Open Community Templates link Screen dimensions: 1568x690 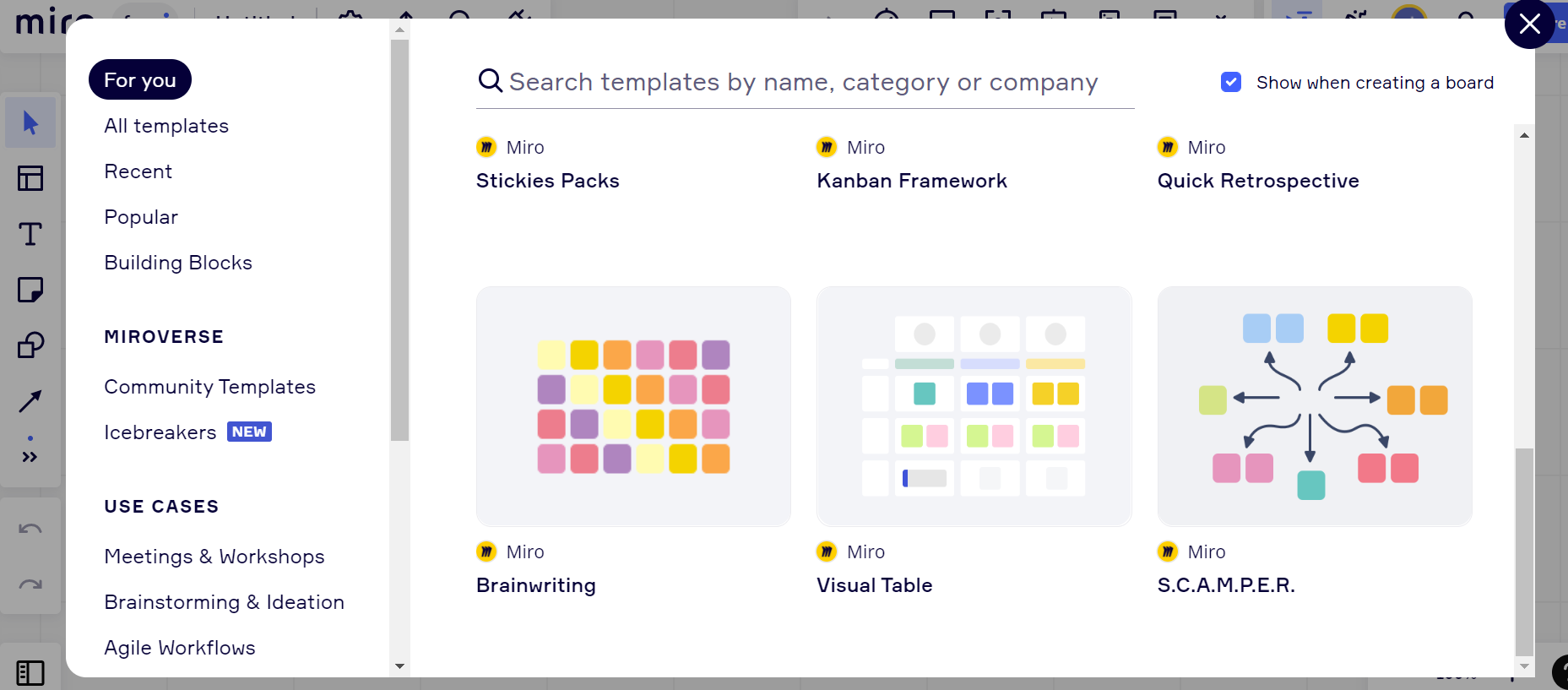(209, 387)
